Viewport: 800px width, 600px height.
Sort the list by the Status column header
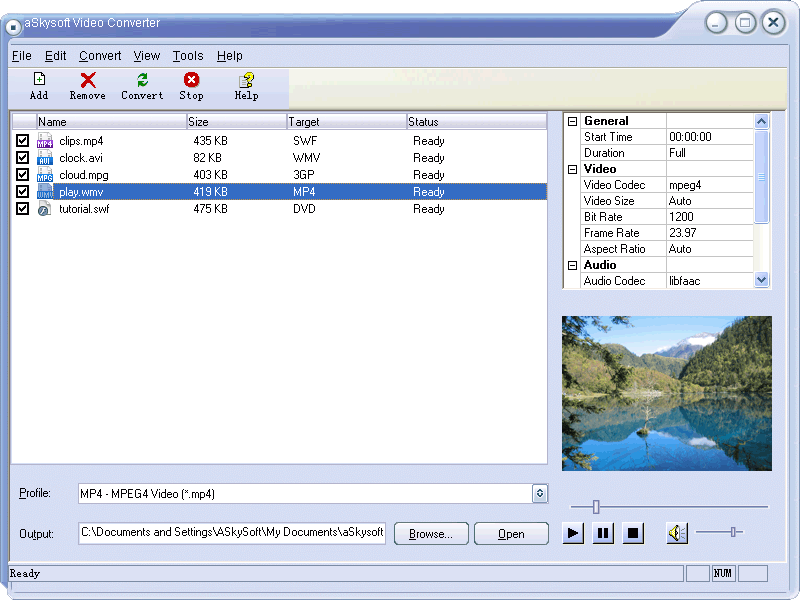[477, 121]
